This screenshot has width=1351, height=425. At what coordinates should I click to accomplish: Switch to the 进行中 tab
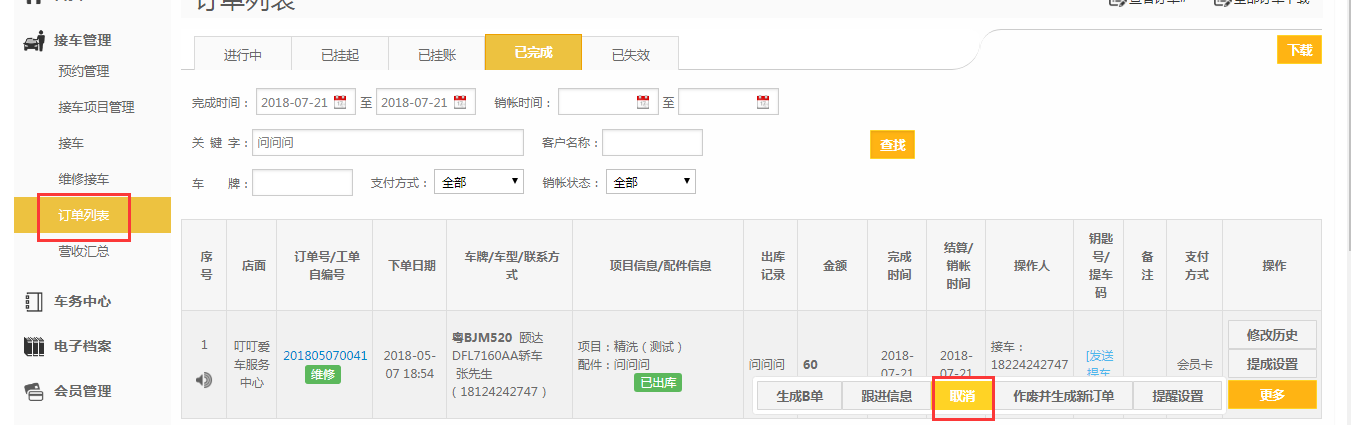[x=242, y=54]
